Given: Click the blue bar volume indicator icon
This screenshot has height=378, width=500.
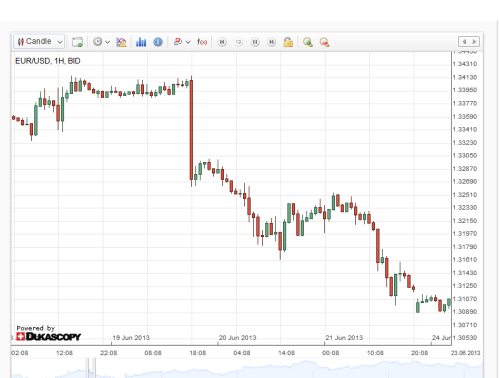Looking at the screenshot, I should click(141, 42).
